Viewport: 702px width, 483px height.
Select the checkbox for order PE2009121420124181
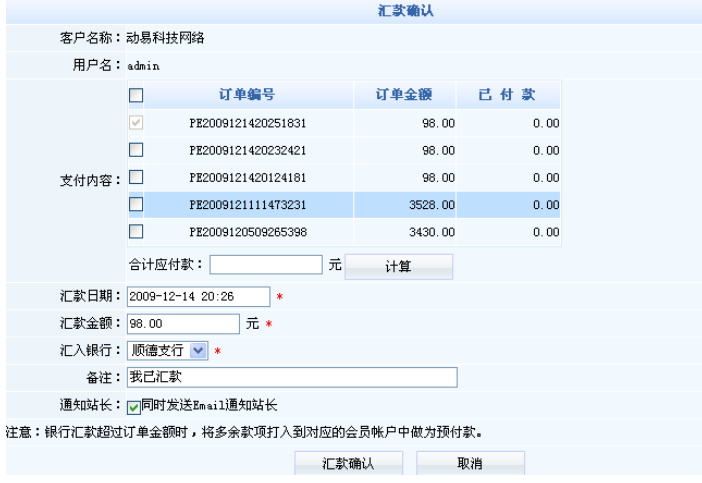136,177
